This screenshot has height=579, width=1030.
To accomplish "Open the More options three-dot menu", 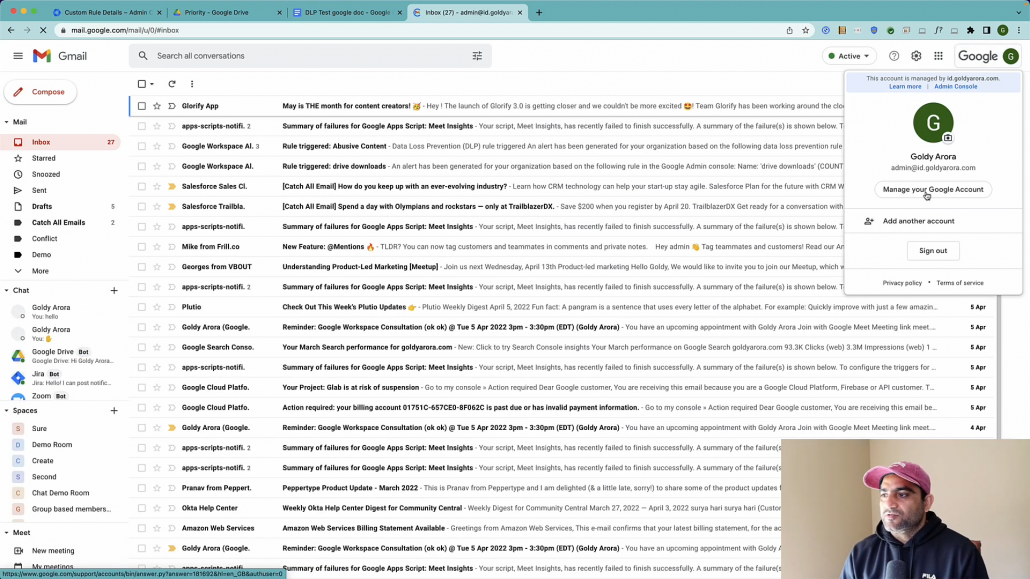I will click(192, 84).
